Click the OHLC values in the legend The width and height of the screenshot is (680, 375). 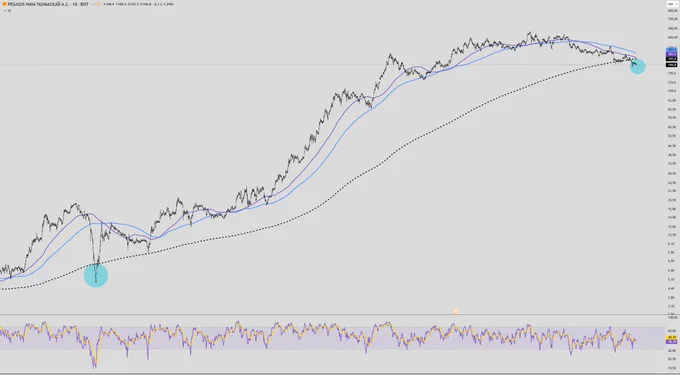138,4
